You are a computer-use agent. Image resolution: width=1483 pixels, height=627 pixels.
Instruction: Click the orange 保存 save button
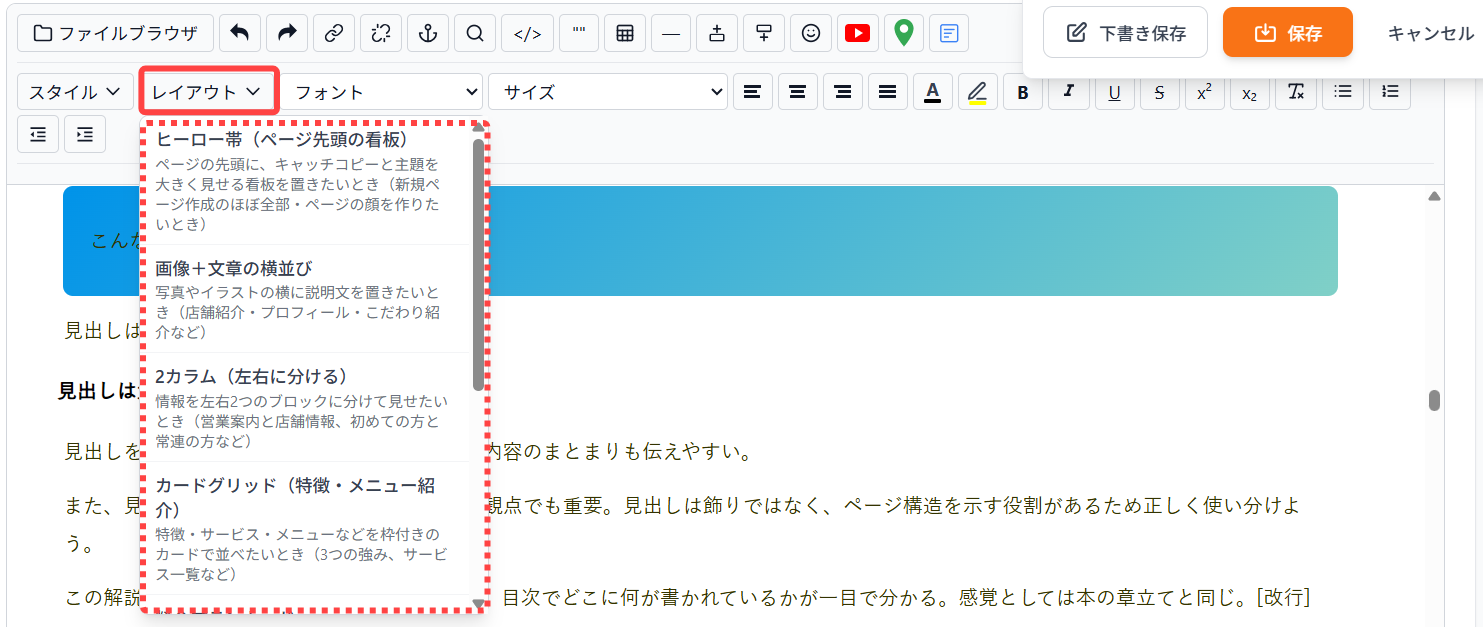click(x=1288, y=33)
